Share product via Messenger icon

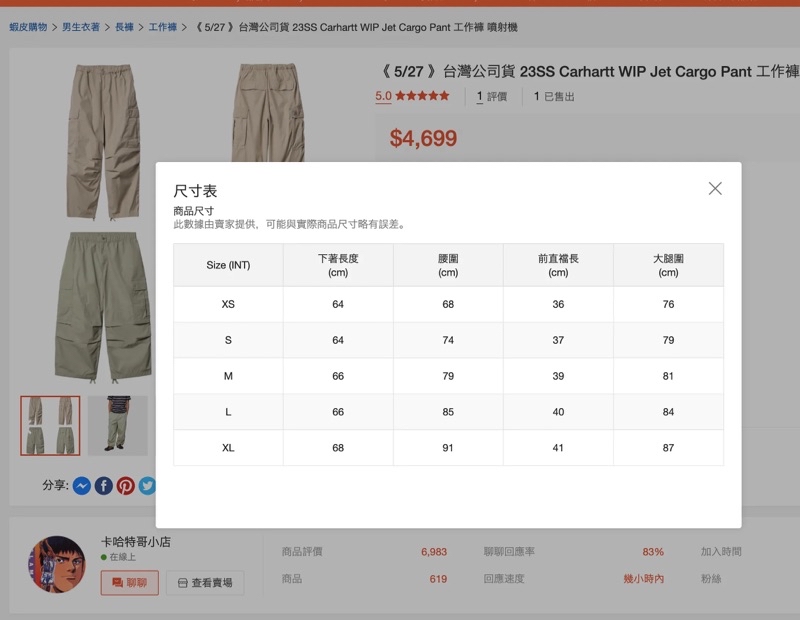tap(82, 486)
